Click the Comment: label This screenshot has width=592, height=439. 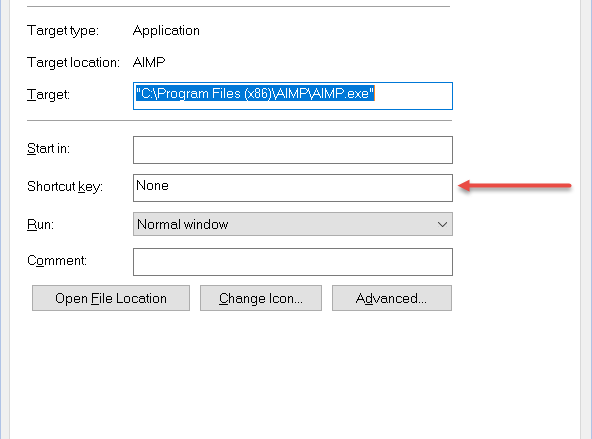pos(57,260)
